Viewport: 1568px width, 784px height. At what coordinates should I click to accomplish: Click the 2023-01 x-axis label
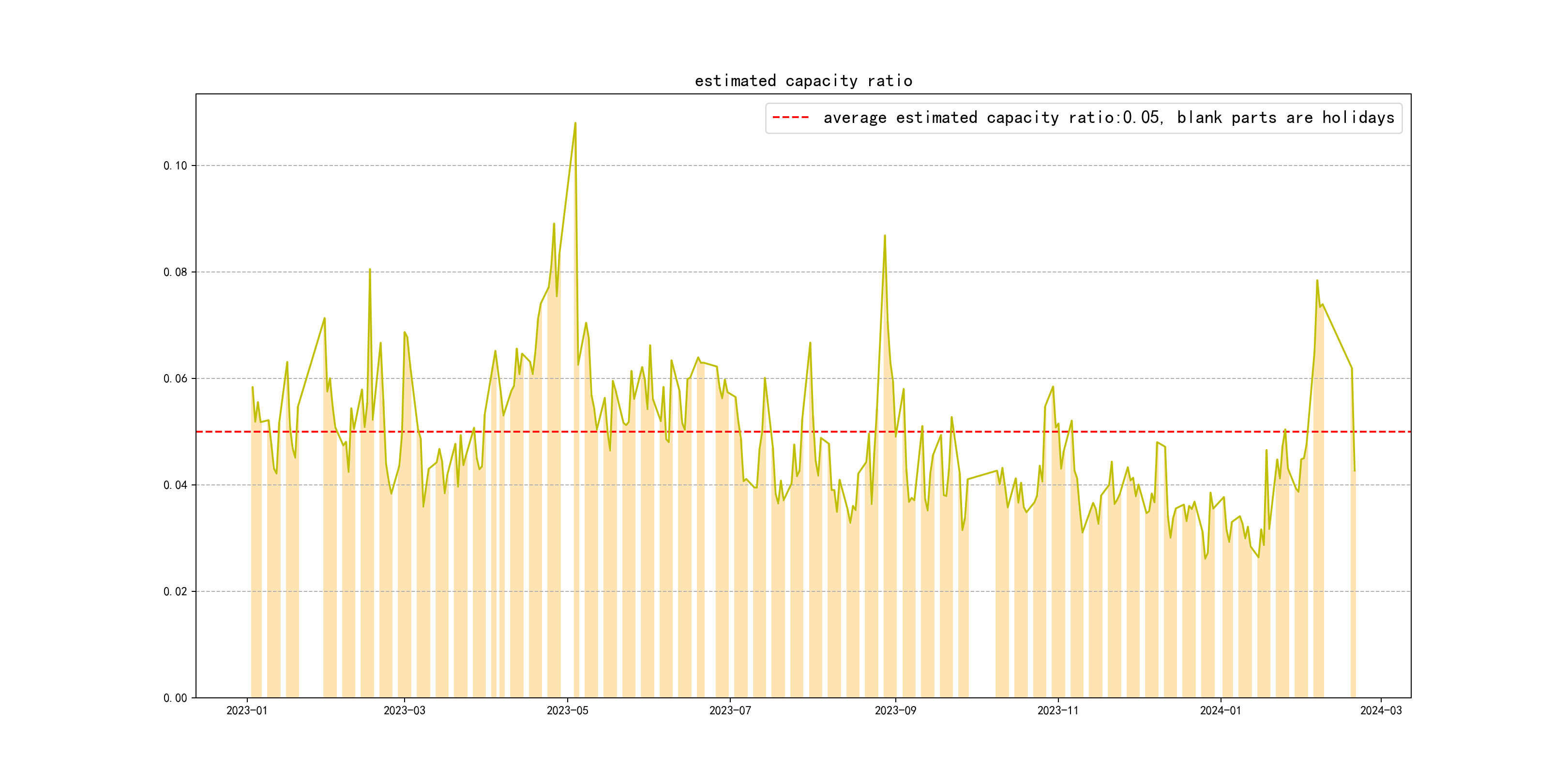[x=246, y=710]
